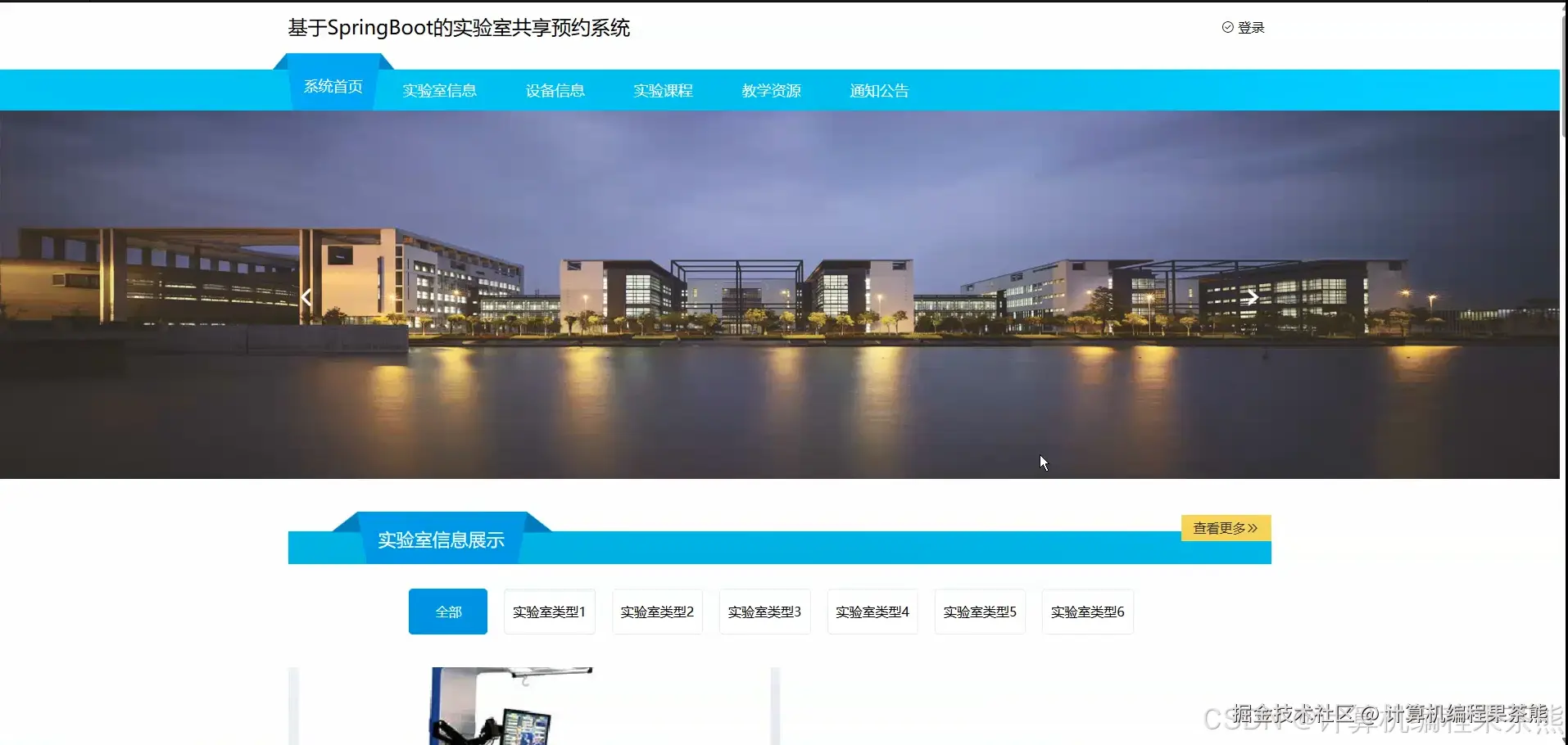The image size is (1568, 745).
Task: Click the campus banner image
Action: click(780, 295)
